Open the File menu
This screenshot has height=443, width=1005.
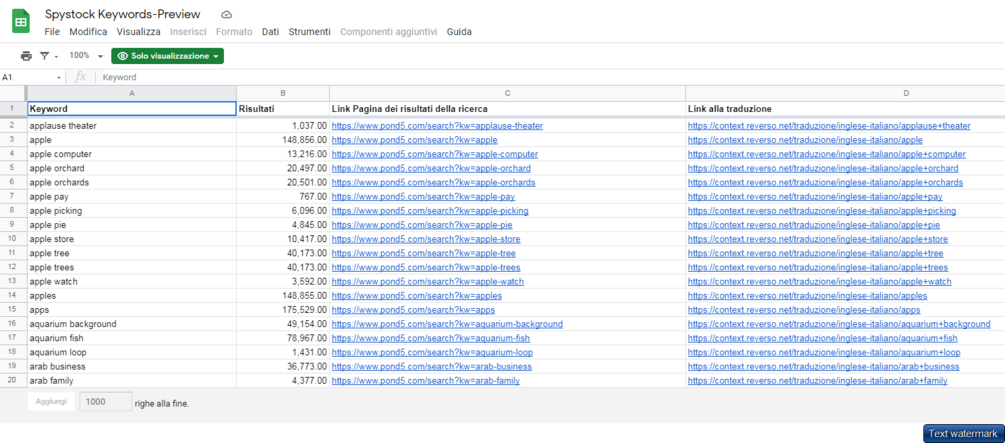pyautogui.click(x=53, y=31)
